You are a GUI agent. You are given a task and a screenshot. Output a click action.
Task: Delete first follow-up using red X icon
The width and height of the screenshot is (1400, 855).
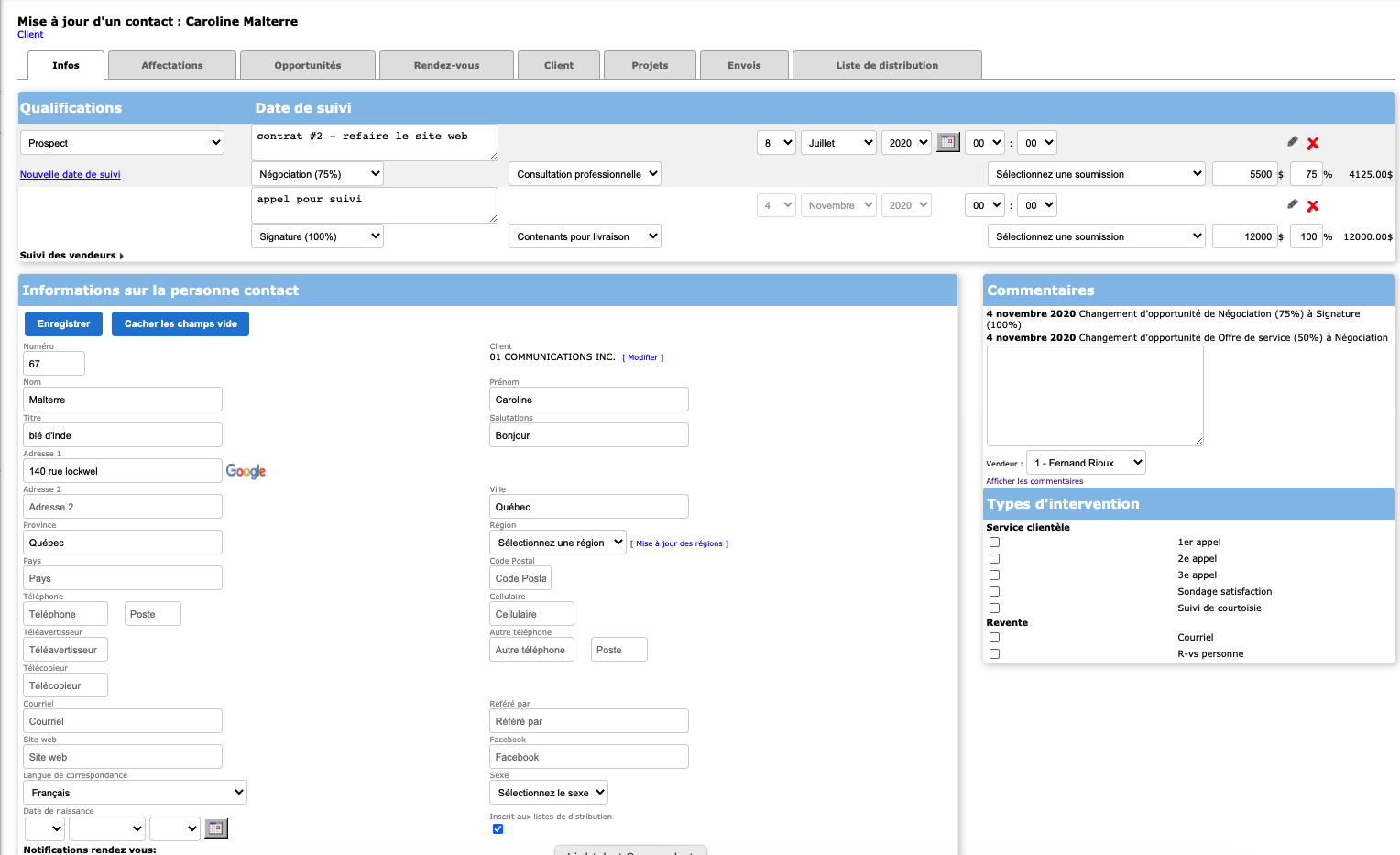coord(1313,143)
